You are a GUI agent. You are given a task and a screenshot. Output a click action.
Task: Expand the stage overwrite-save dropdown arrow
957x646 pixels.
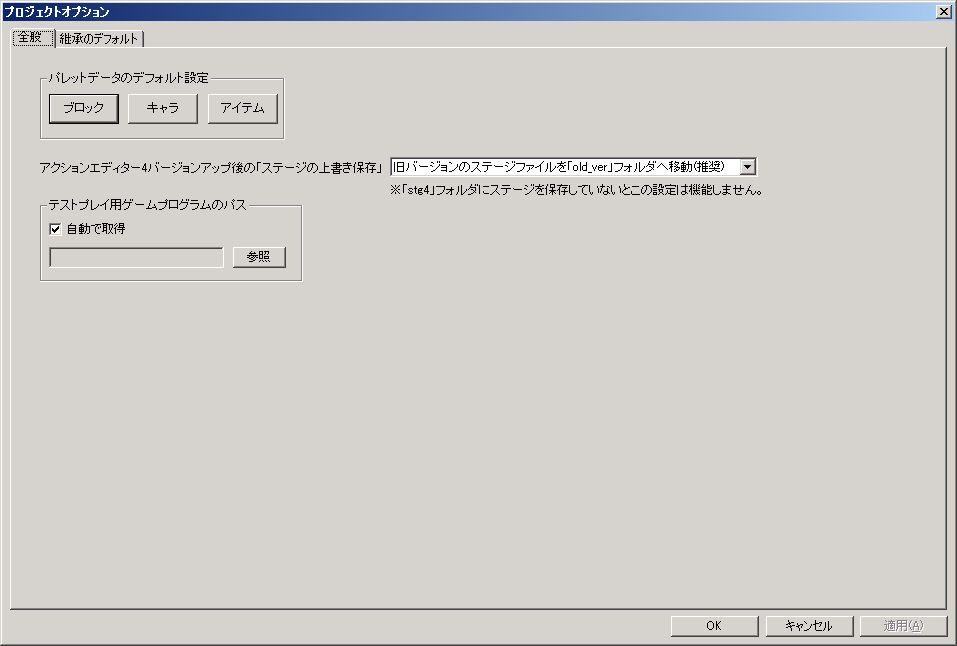coord(747,167)
